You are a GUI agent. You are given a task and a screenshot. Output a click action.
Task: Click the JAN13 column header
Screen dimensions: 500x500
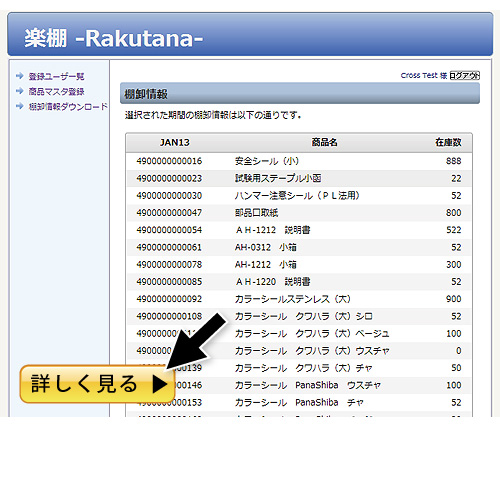click(175, 143)
